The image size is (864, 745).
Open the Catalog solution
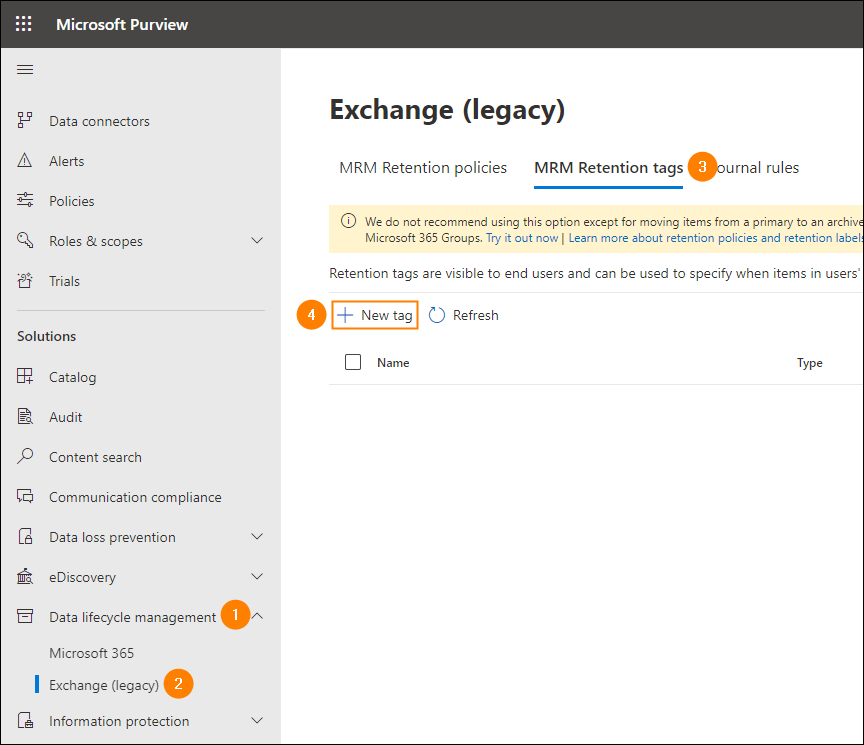pyautogui.click(x=73, y=377)
